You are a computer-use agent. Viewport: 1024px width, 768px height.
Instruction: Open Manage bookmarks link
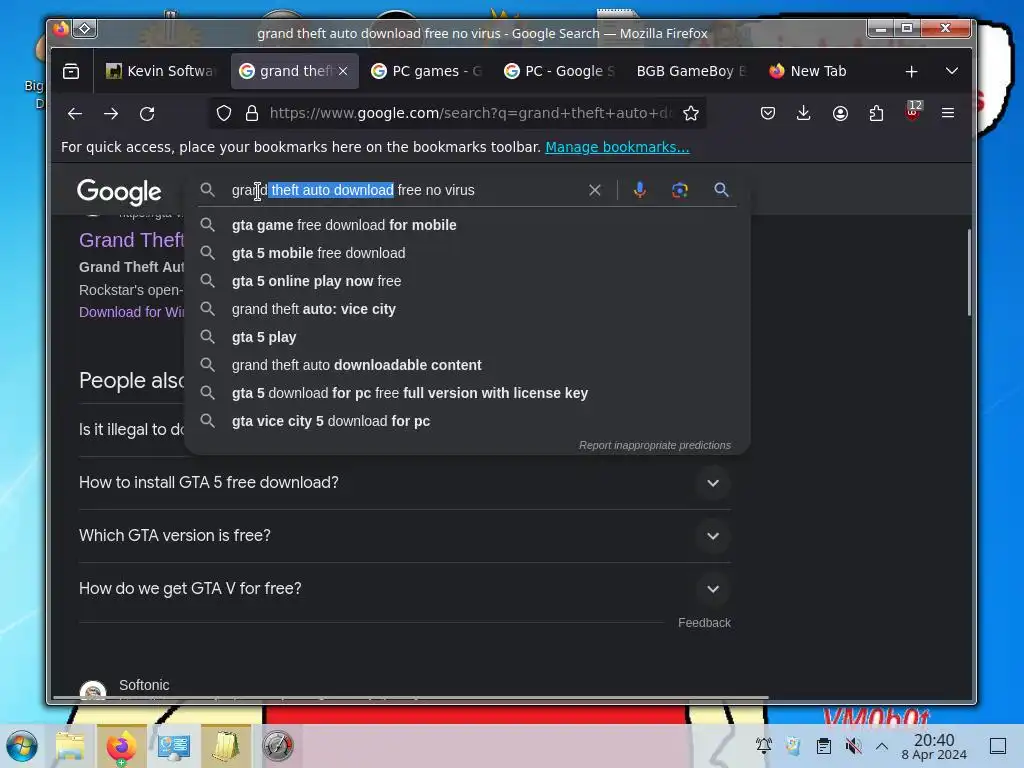coord(617,148)
